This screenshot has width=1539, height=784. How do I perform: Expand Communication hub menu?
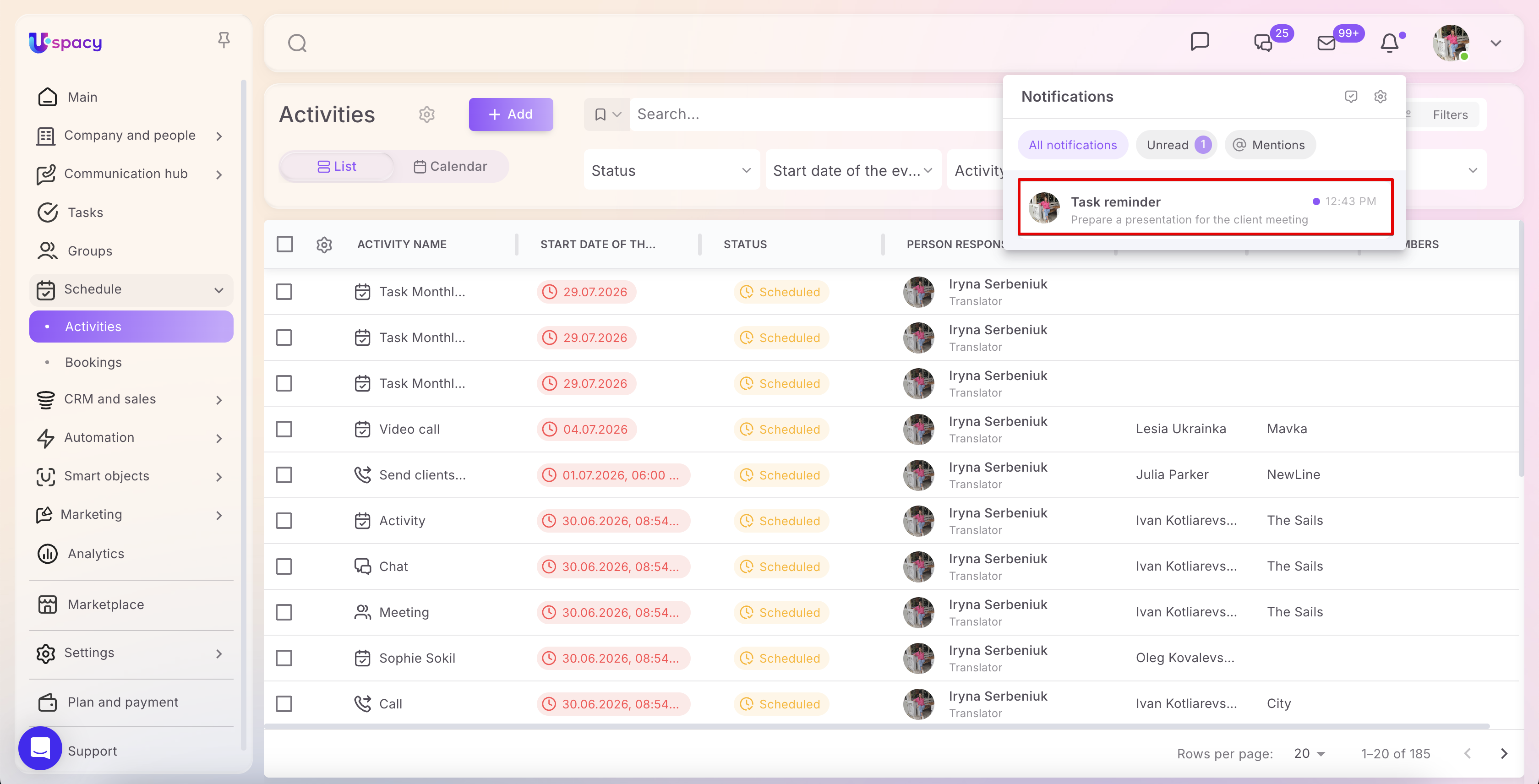pyautogui.click(x=131, y=174)
